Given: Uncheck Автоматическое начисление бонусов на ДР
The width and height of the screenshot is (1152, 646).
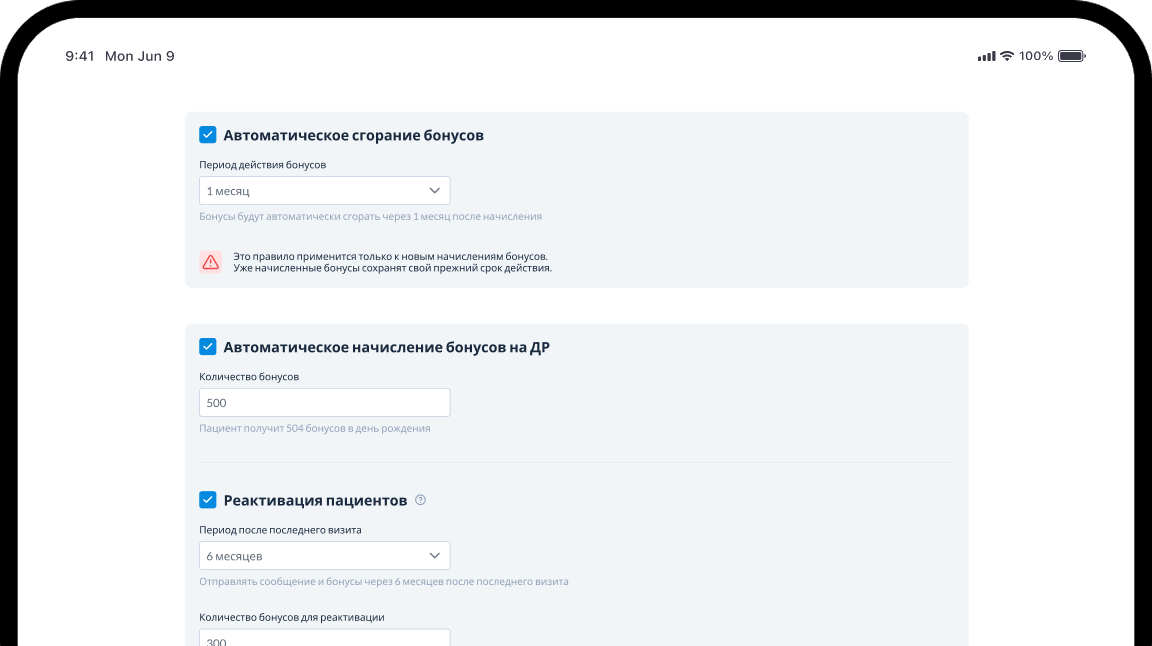Looking at the screenshot, I should coord(208,347).
